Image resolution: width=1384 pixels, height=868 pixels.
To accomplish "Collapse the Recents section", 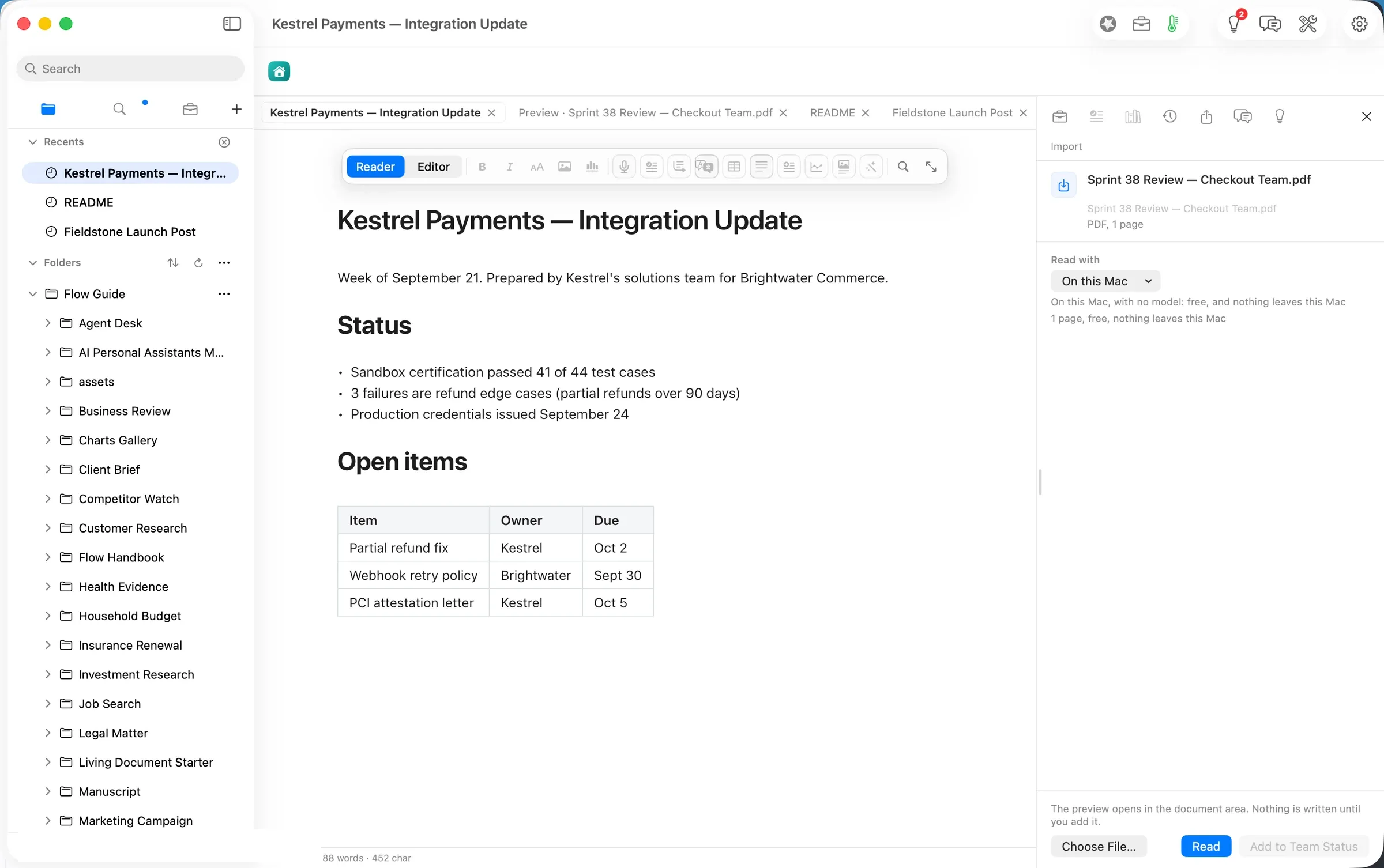I will point(33,142).
